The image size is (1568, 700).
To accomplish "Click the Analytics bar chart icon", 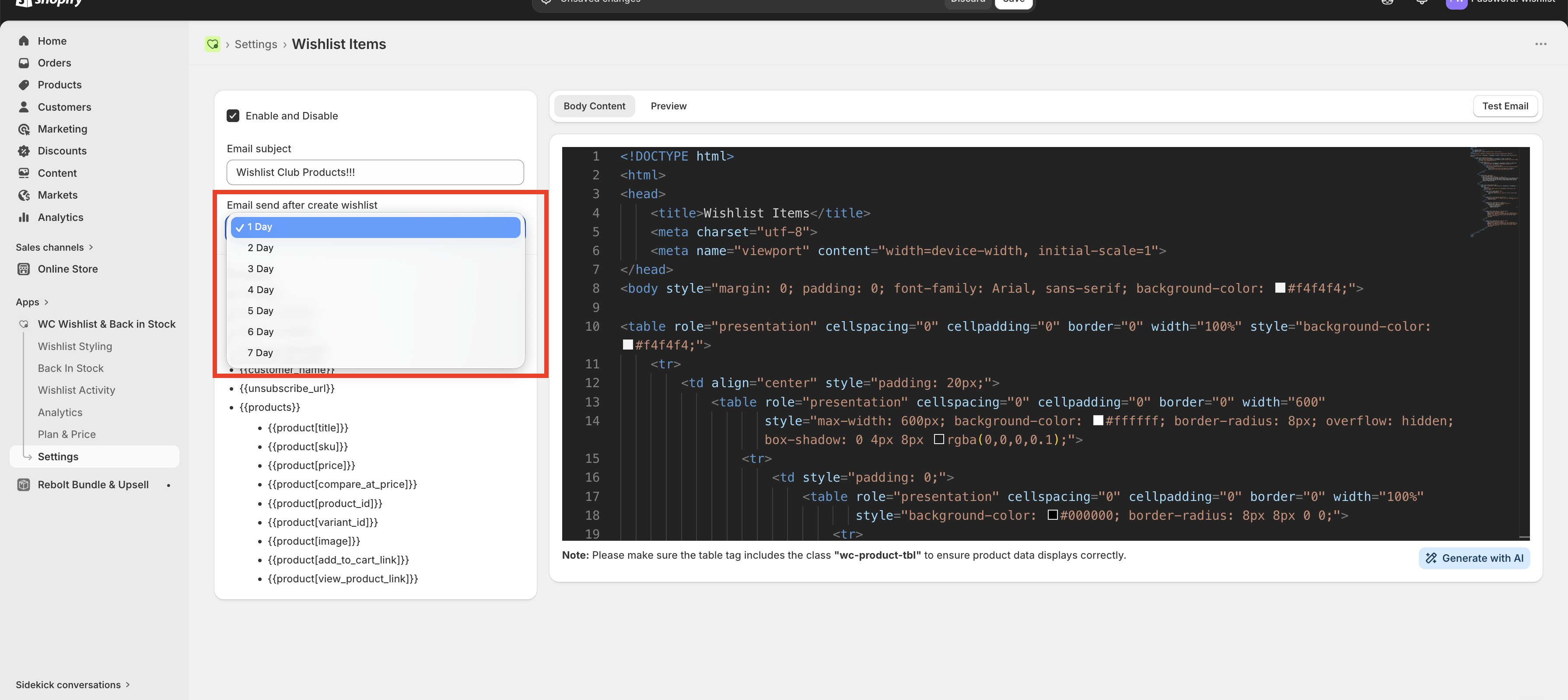I will pyautogui.click(x=24, y=217).
